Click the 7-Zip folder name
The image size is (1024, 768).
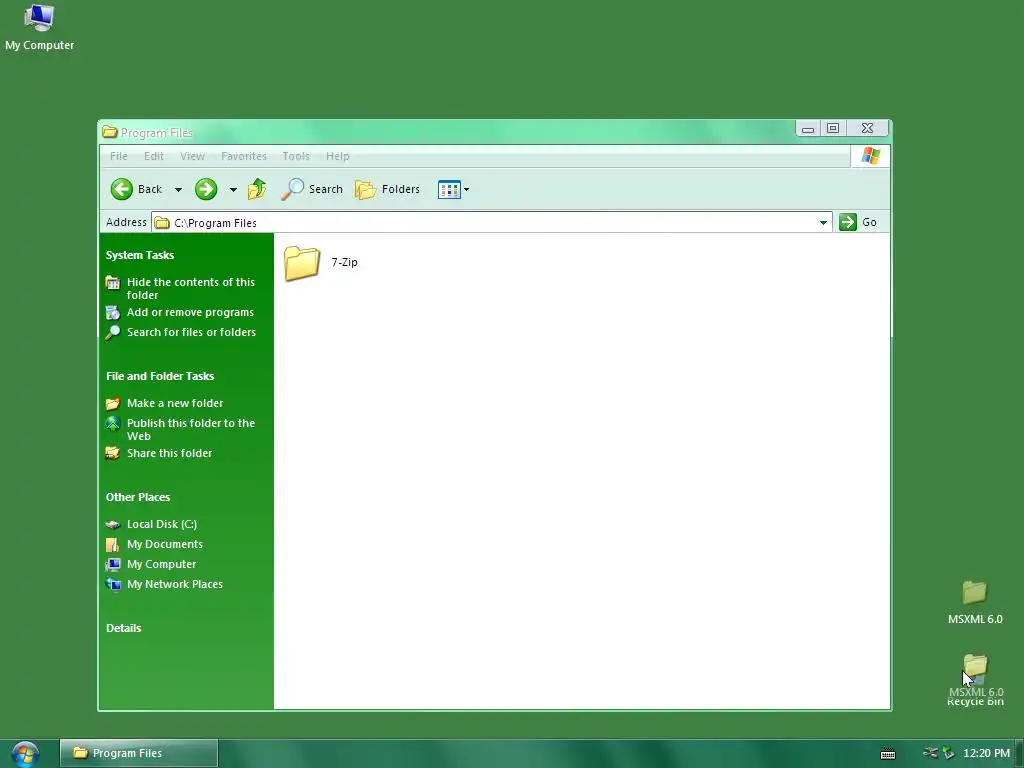[x=344, y=262]
